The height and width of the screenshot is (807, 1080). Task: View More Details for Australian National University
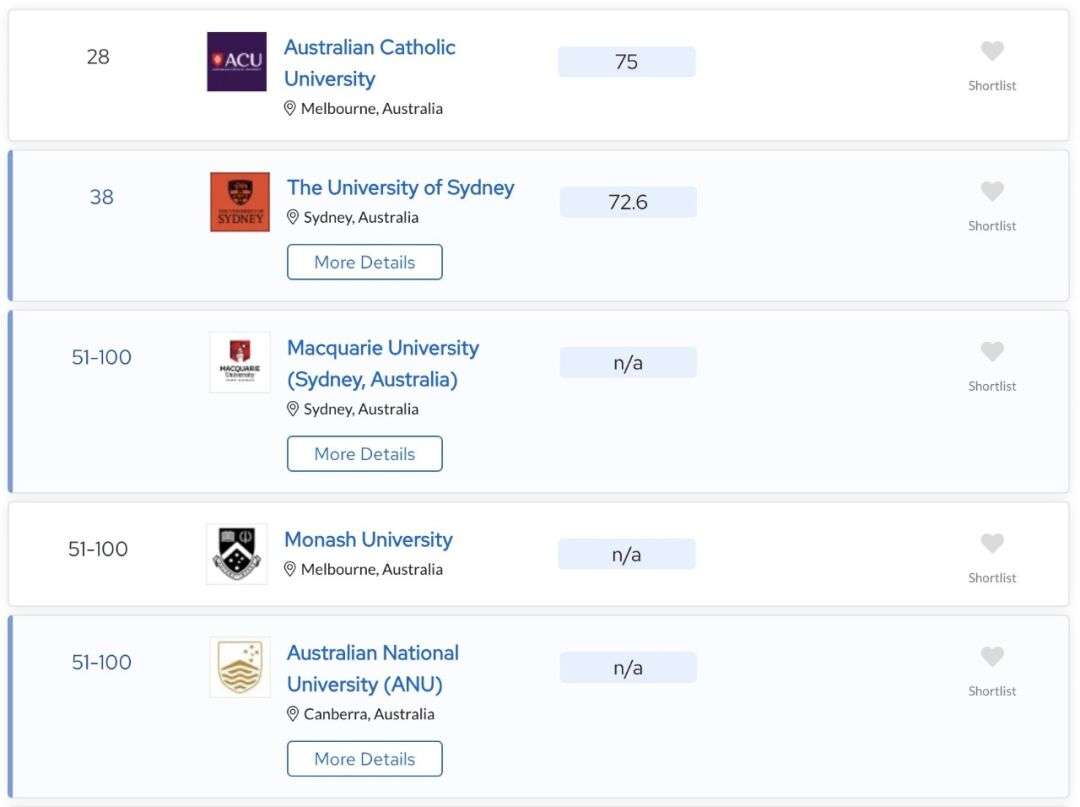click(364, 759)
